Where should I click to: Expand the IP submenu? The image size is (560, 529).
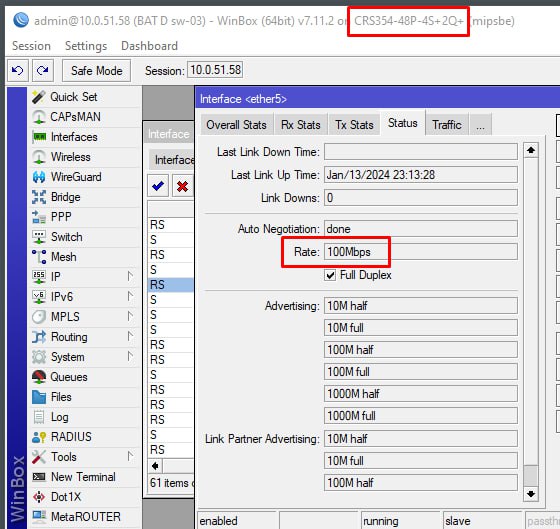coord(130,277)
